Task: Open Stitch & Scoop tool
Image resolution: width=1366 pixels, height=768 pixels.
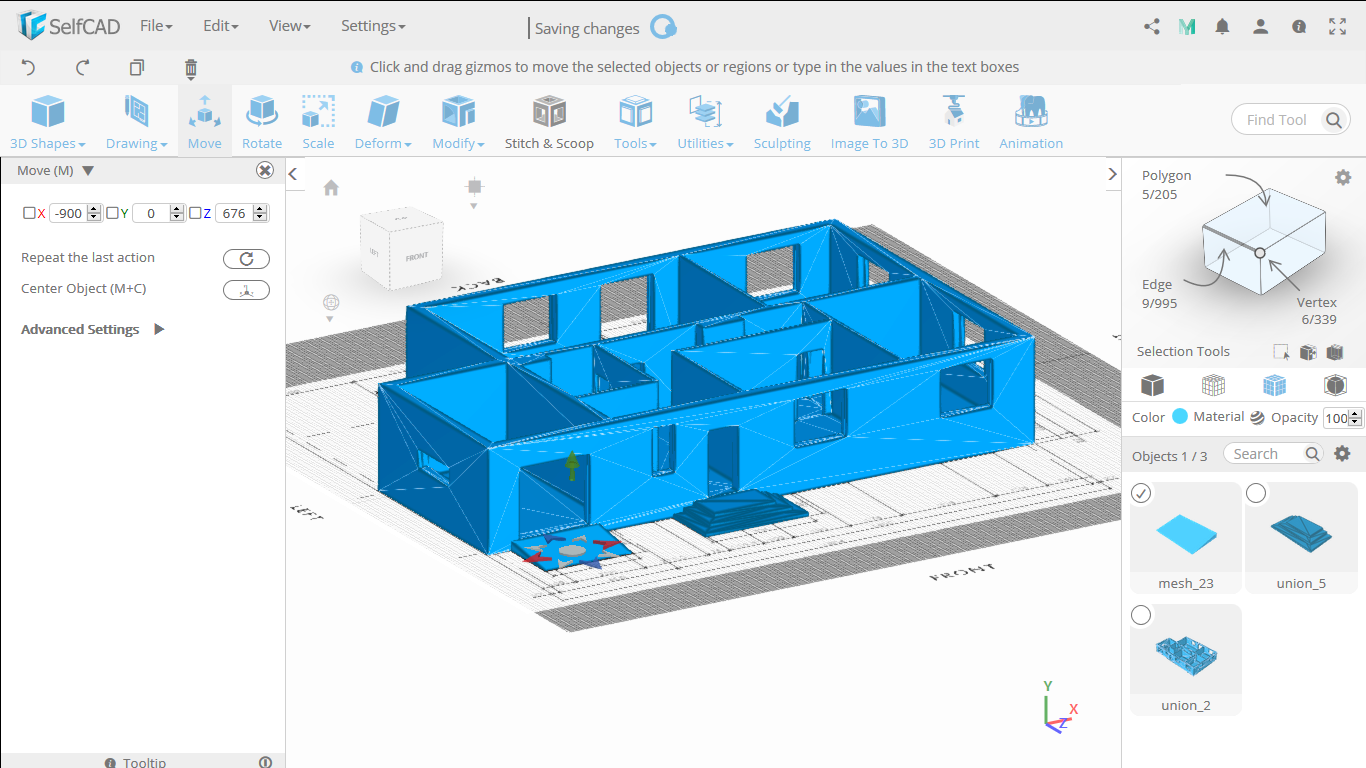Action: (549, 122)
